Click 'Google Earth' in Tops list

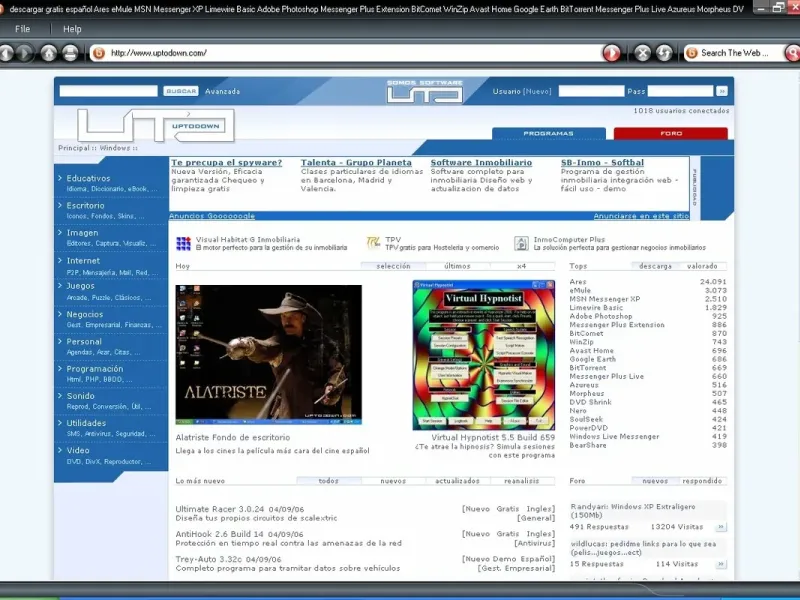(592, 359)
